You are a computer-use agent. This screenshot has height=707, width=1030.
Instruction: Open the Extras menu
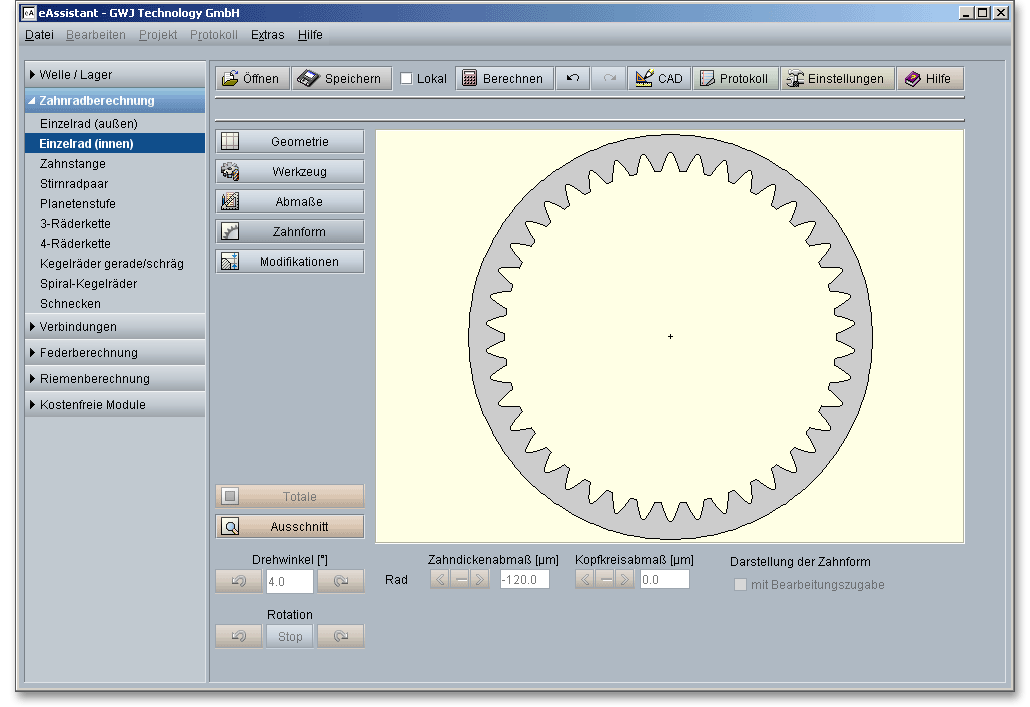pos(267,35)
